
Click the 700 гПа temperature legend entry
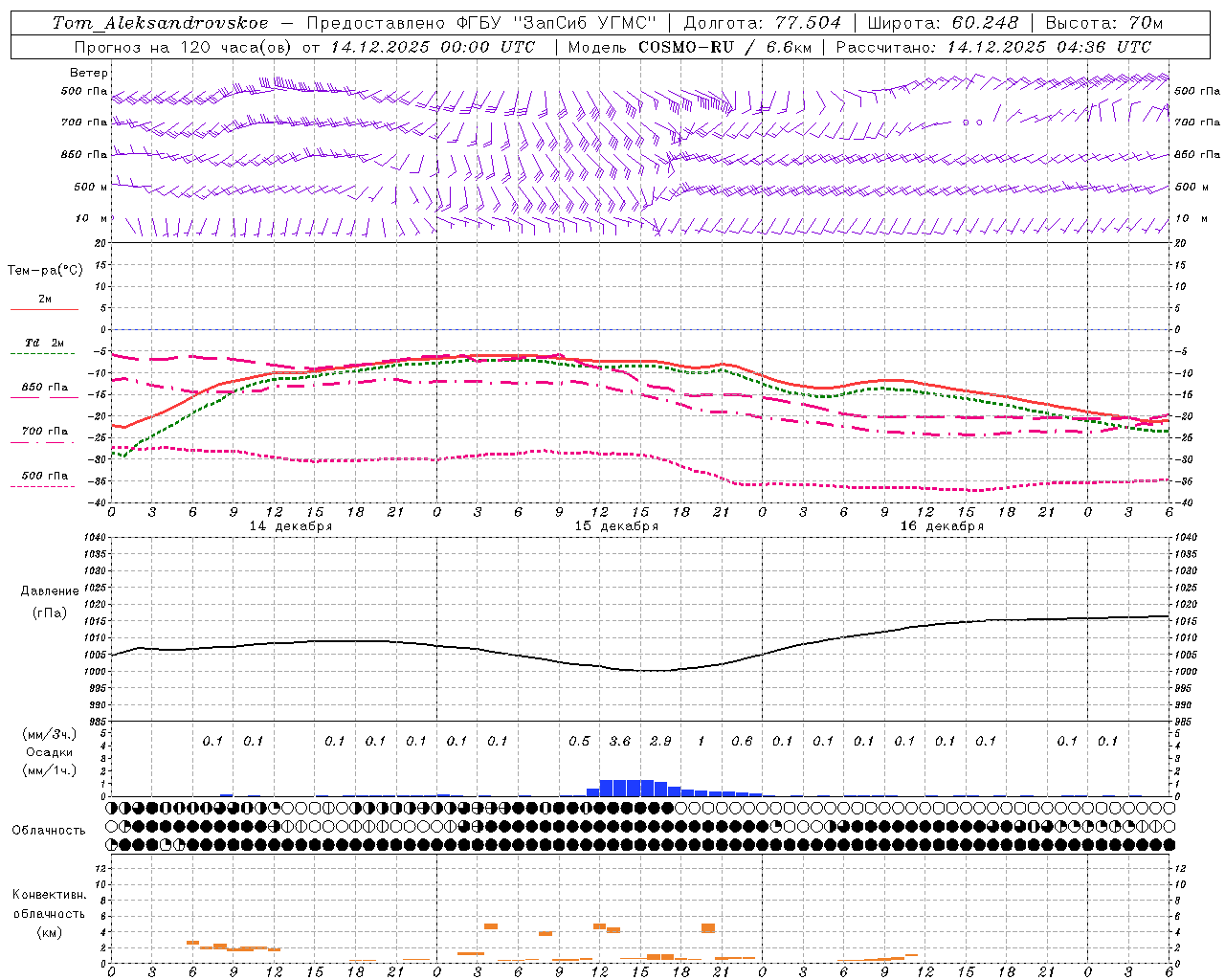coord(45,431)
